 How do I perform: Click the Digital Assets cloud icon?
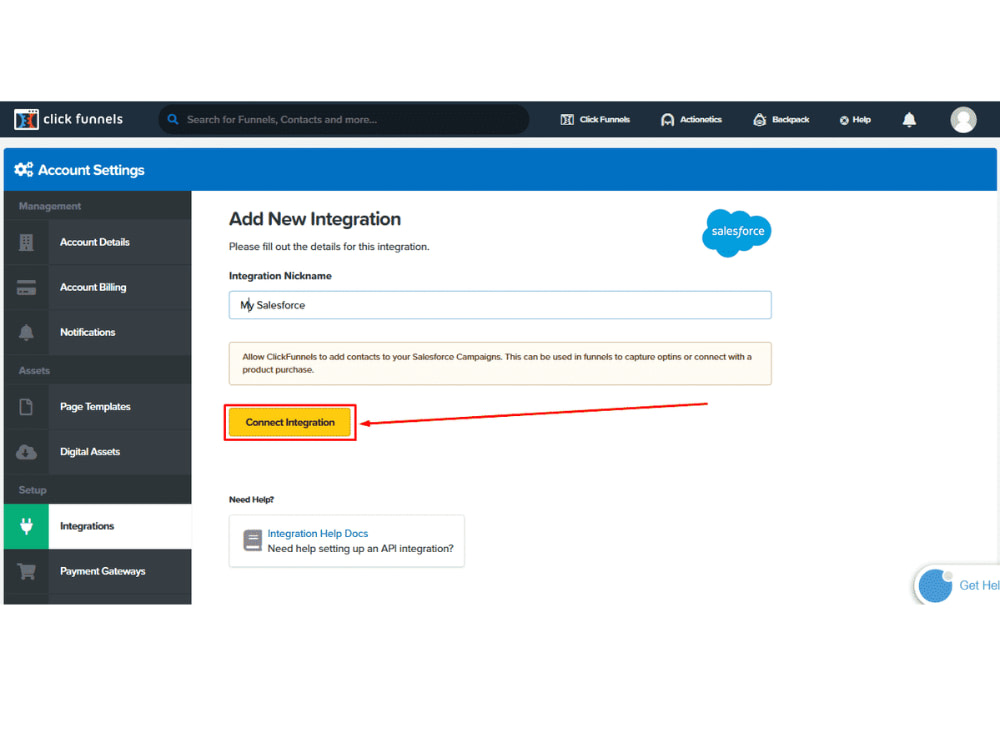coord(26,452)
